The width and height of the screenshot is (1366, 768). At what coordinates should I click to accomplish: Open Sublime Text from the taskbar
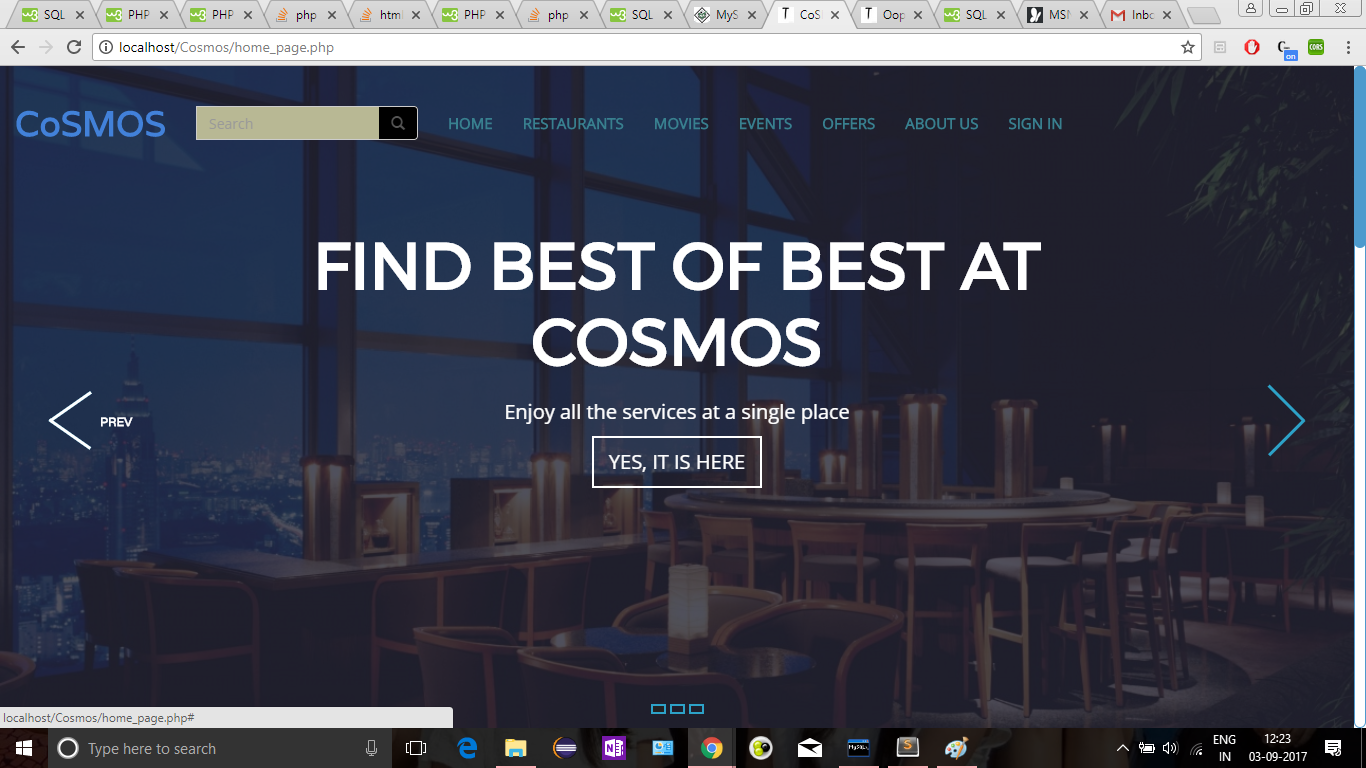[907, 748]
